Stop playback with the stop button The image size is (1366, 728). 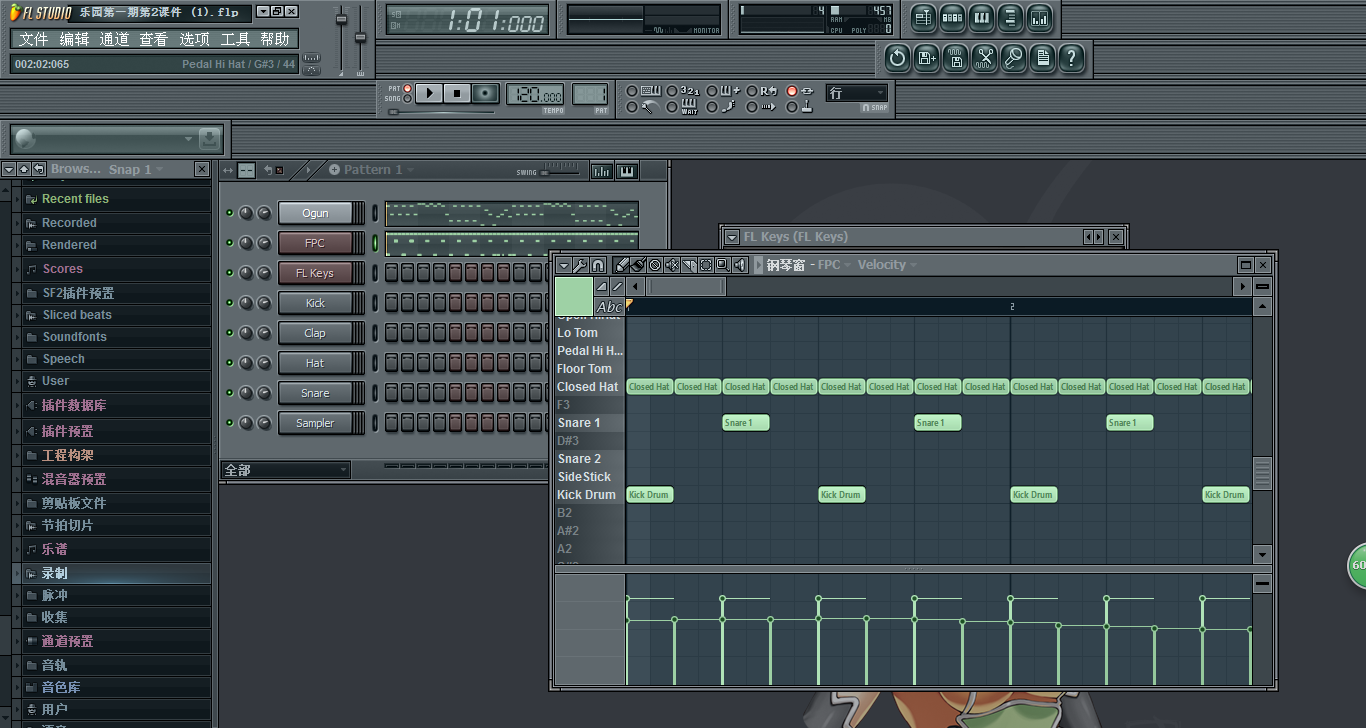click(x=457, y=93)
